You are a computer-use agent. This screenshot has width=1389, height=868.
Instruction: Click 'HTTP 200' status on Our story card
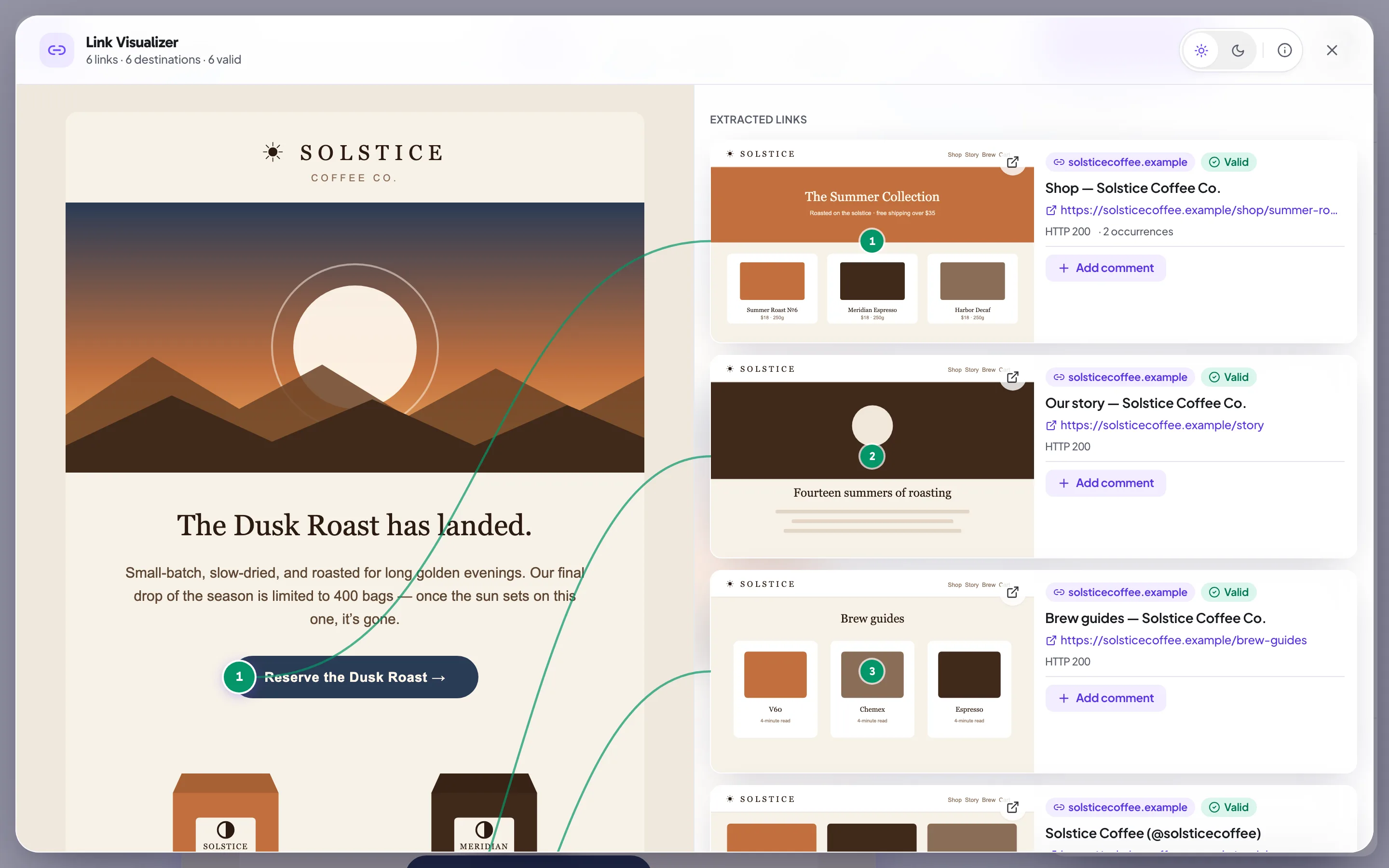tap(1068, 447)
